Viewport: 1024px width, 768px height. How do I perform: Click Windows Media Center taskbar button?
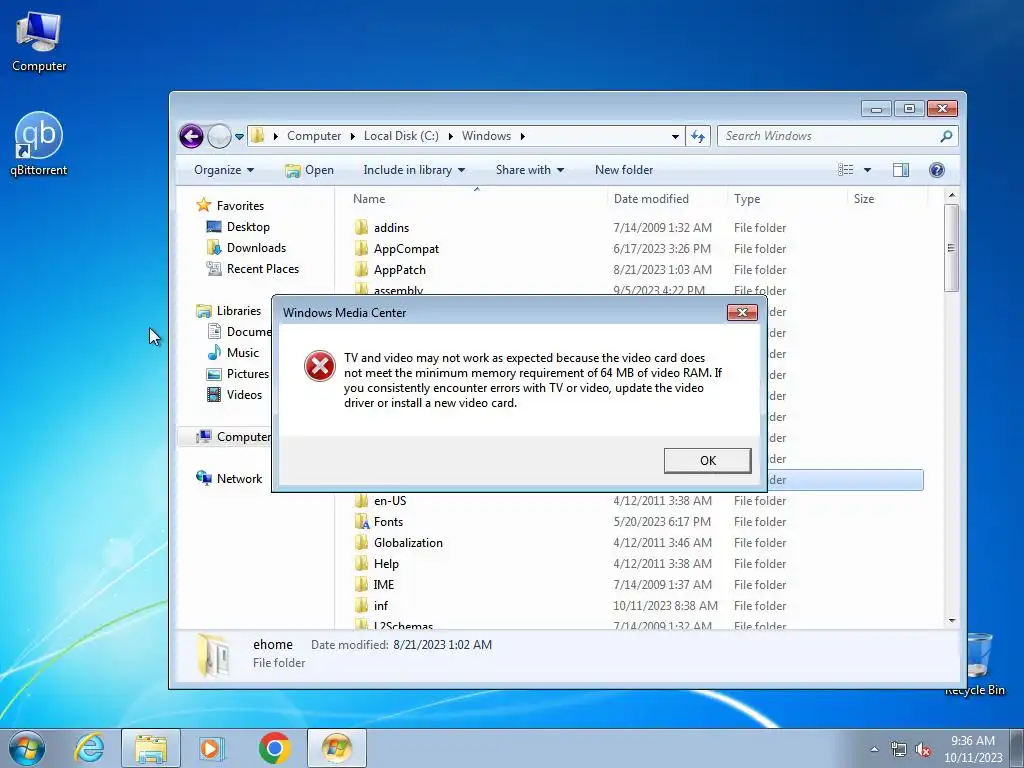coord(337,748)
